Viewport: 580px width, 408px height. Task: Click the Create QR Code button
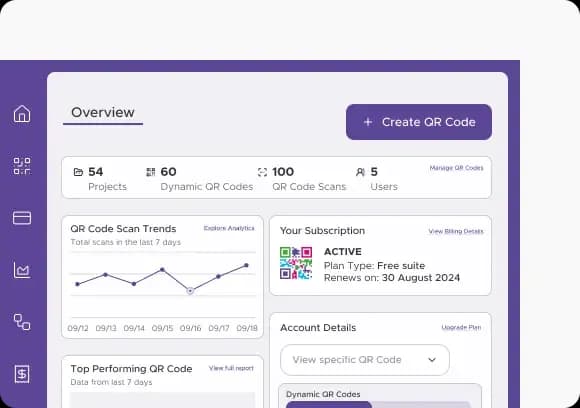pyautogui.click(x=419, y=122)
